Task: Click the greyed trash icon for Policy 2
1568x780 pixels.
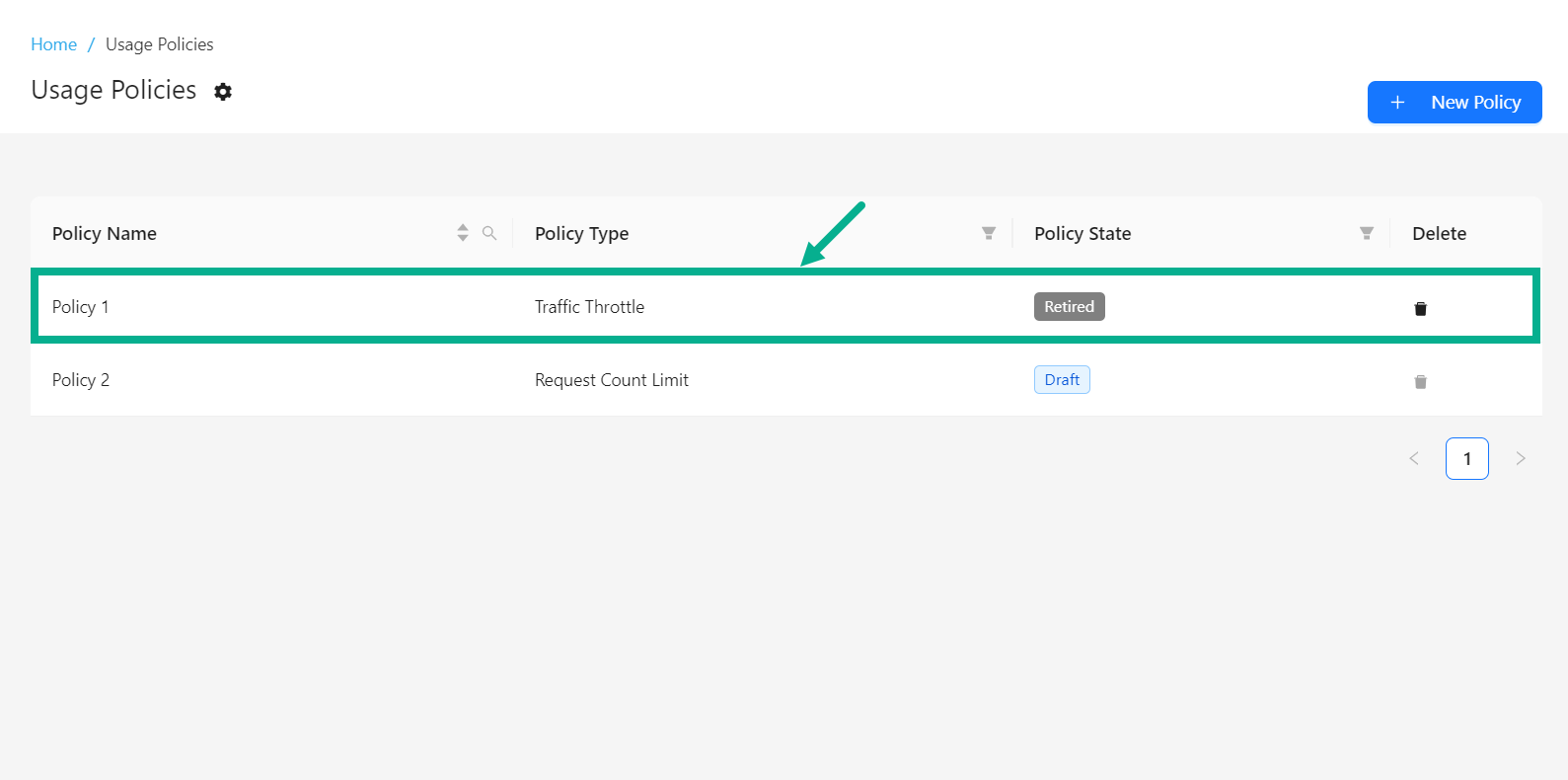Action: coord(1420,381)
